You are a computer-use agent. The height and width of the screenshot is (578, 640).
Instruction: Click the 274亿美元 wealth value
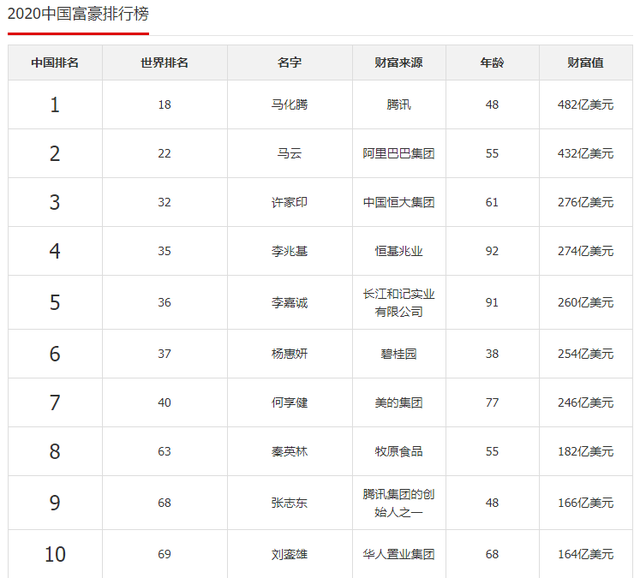[586, 251]
